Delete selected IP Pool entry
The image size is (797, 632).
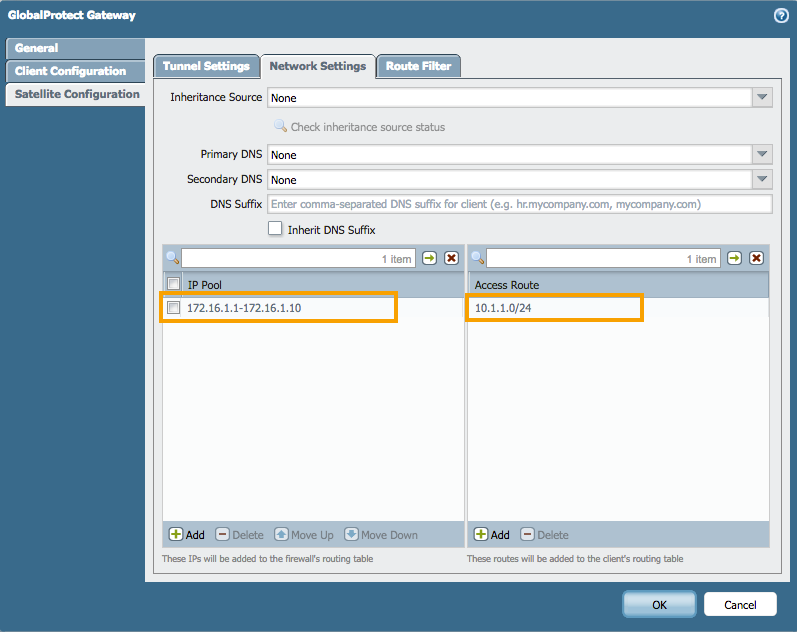tap(239, 534)
